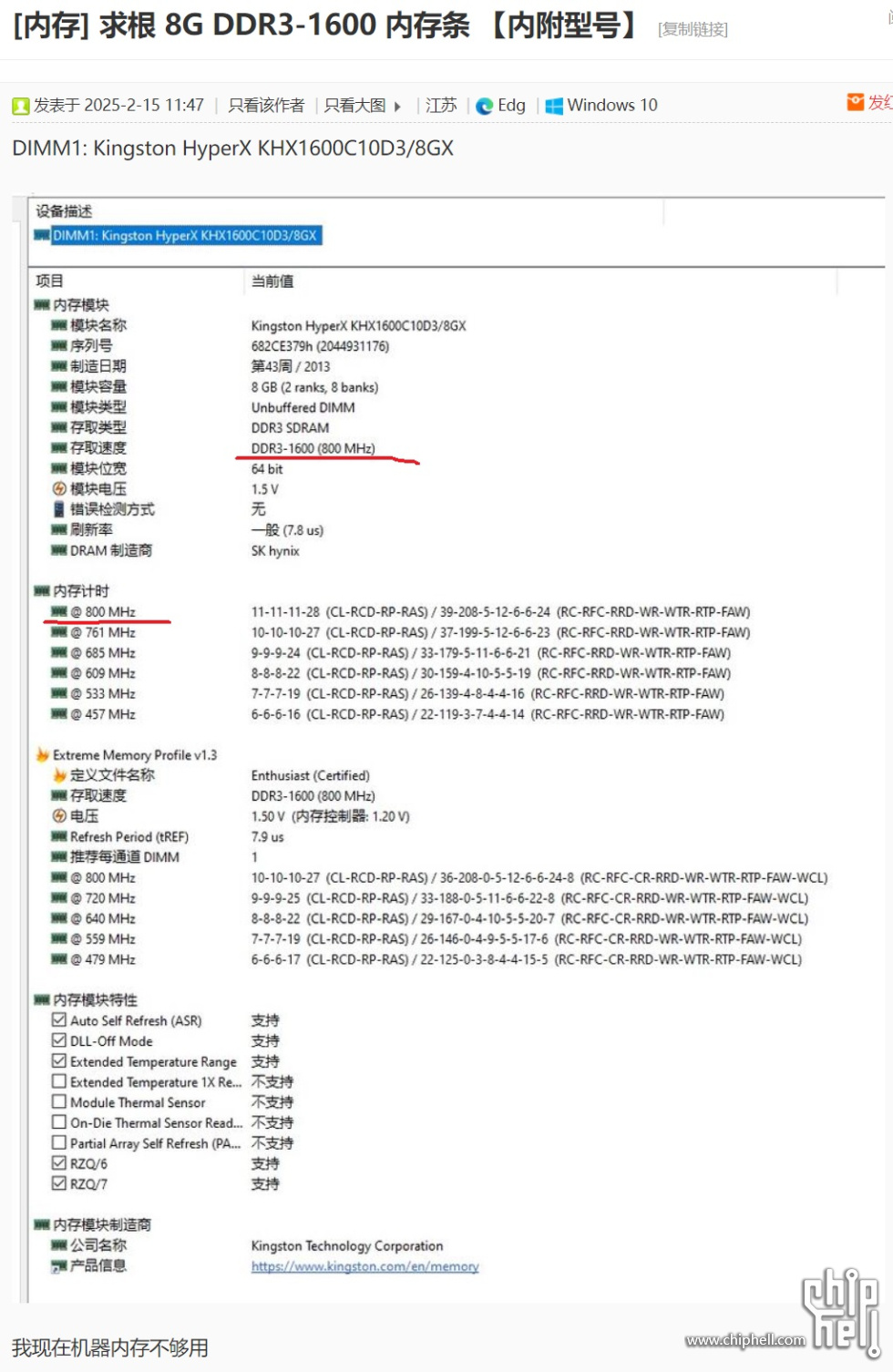893x1372 pixels.
Task: Click the post line 我现在机器内存不够用
Action: pyautogui.click(x=110, y=1347)
